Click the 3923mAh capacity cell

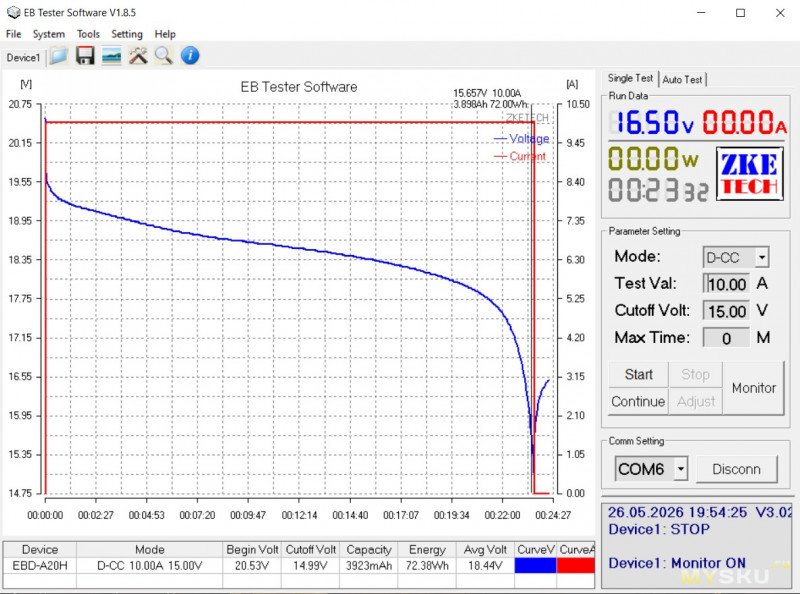[x=369, y=565]
